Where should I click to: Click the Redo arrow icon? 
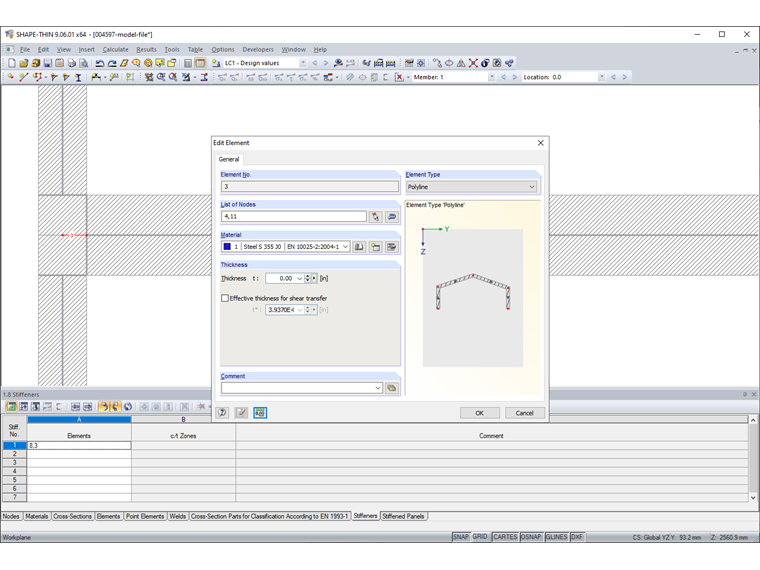112,63
